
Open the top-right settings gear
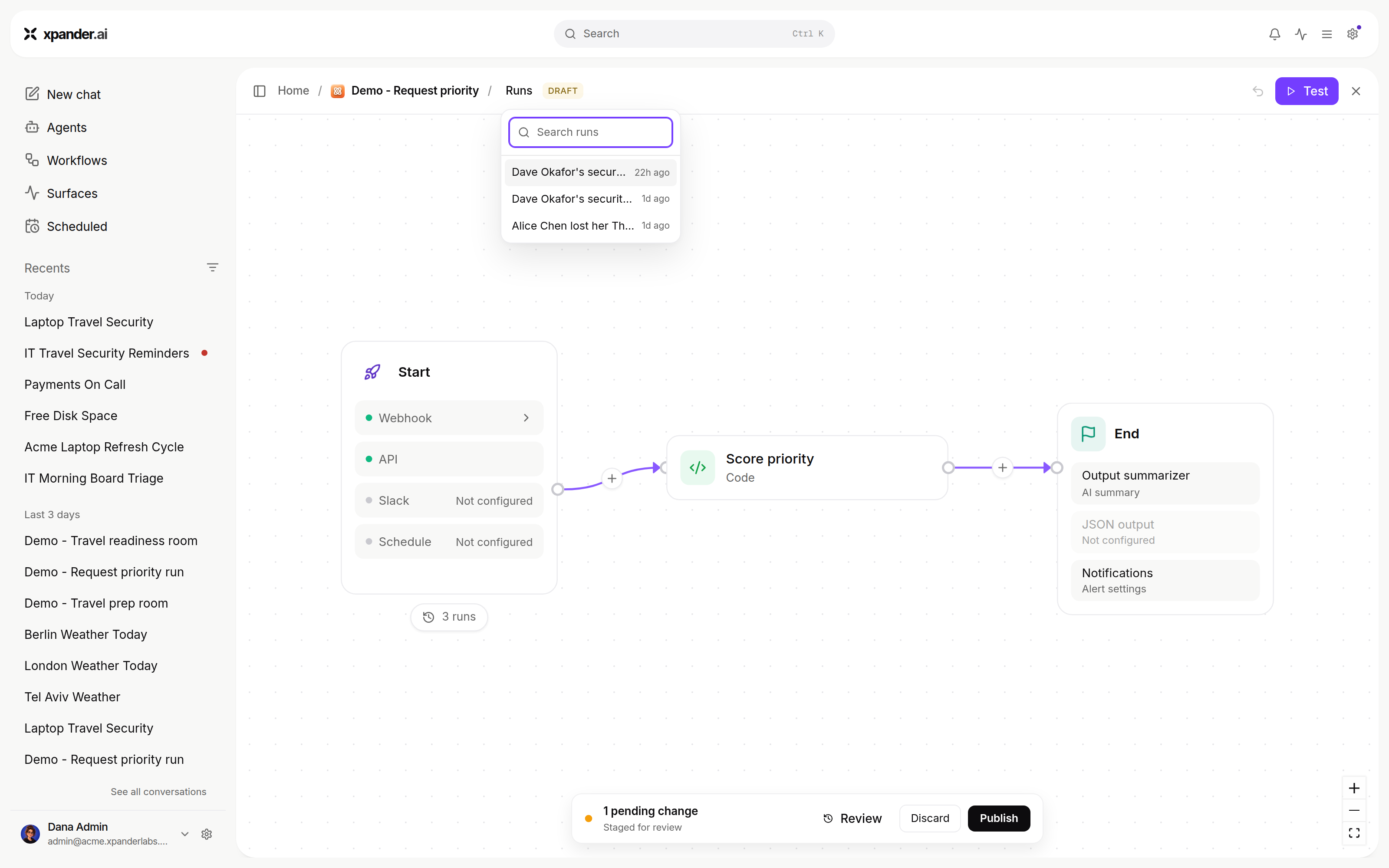[1352, 34]
